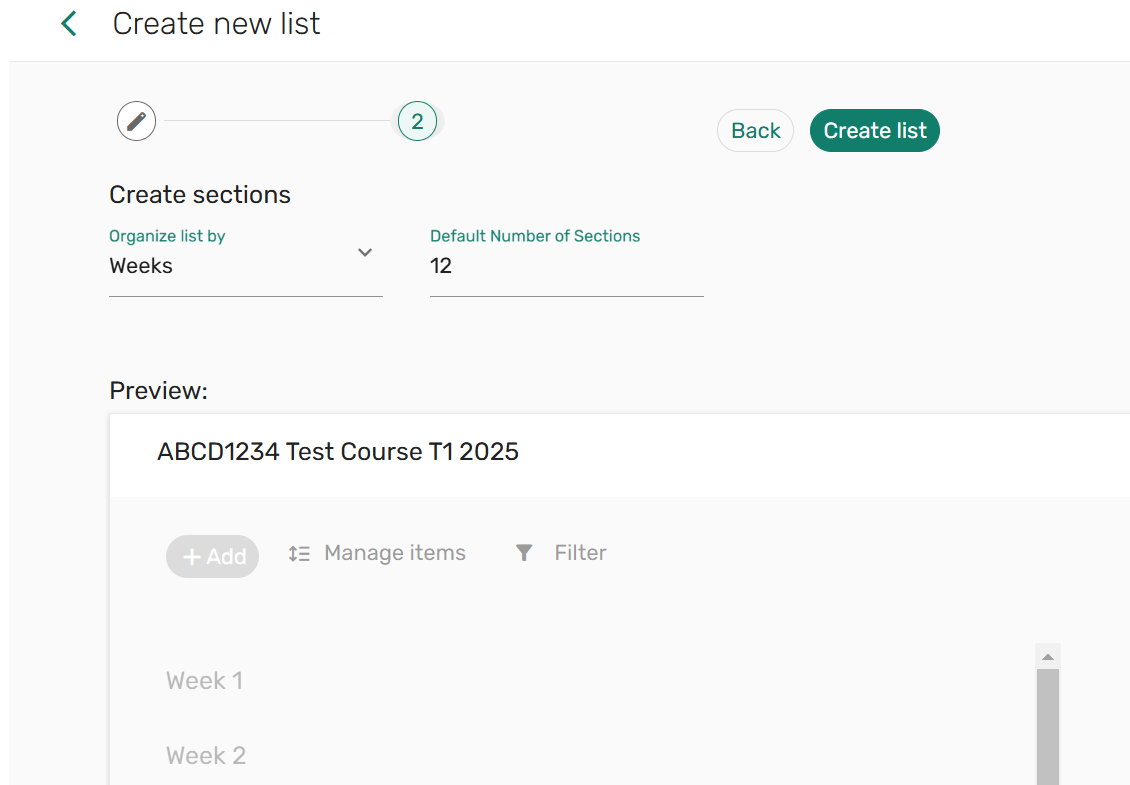Click the scrollbar up arrow
Viewport: 1130px width, 785px height.
pos(1047,655)
